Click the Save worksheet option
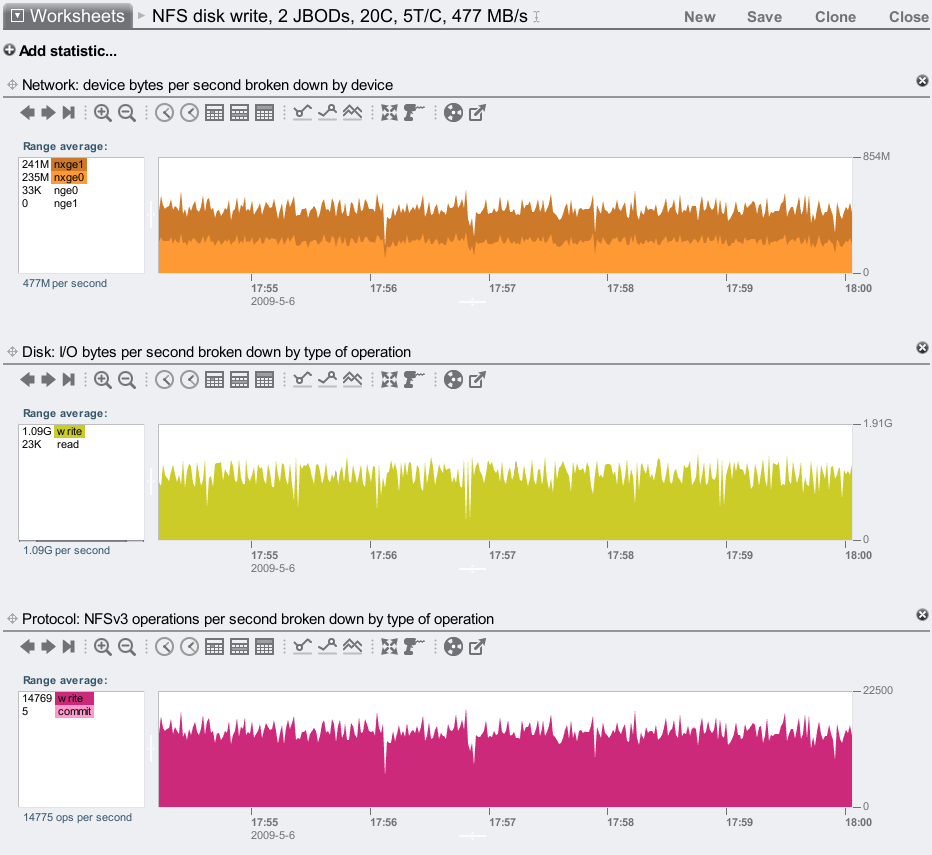The image size is (932, 855). coord(764,17)
